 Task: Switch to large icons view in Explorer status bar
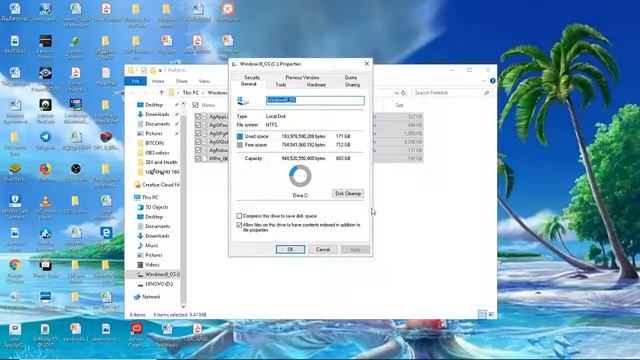[x=491, y=314]
